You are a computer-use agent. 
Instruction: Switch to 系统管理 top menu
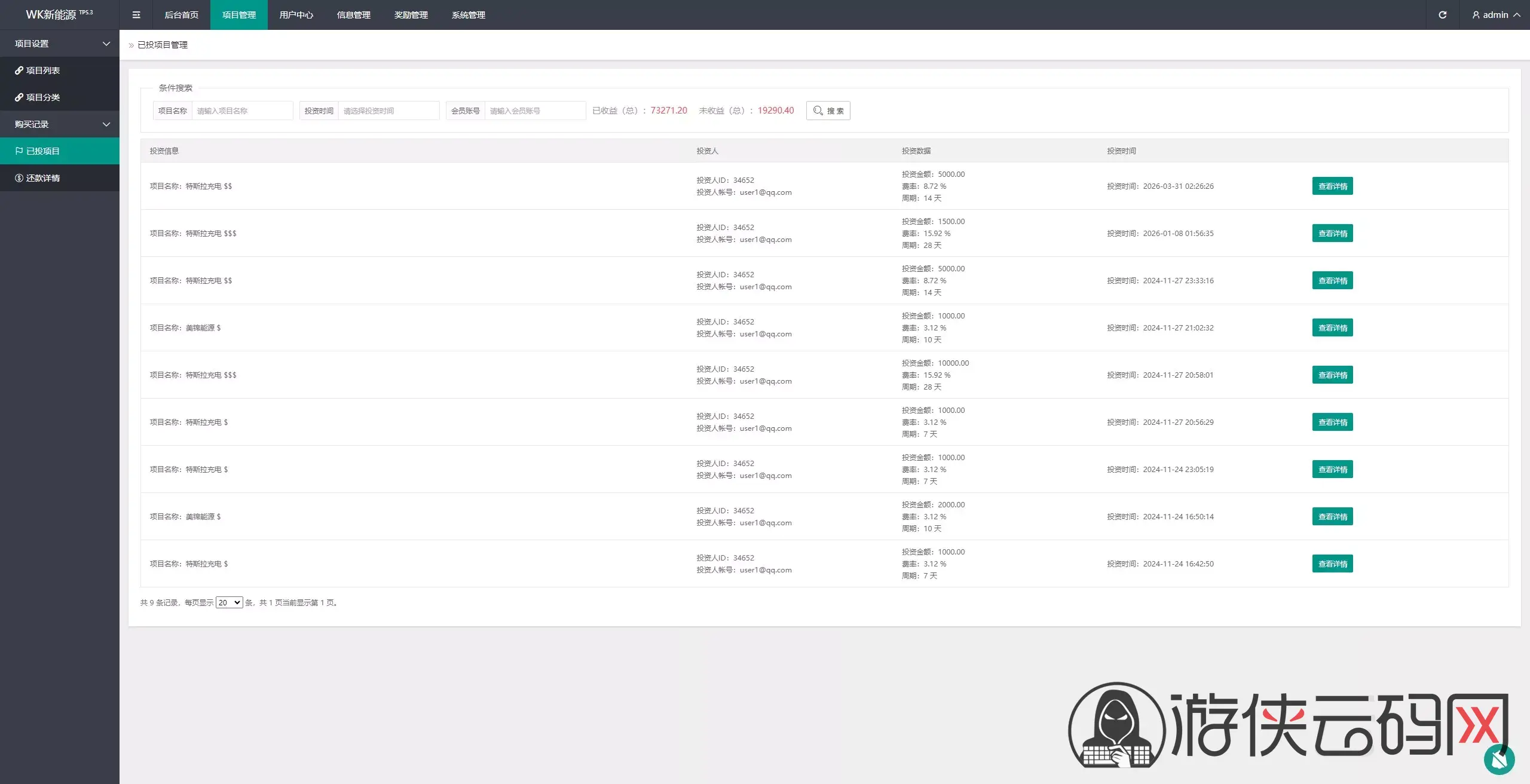click(468, 15)
